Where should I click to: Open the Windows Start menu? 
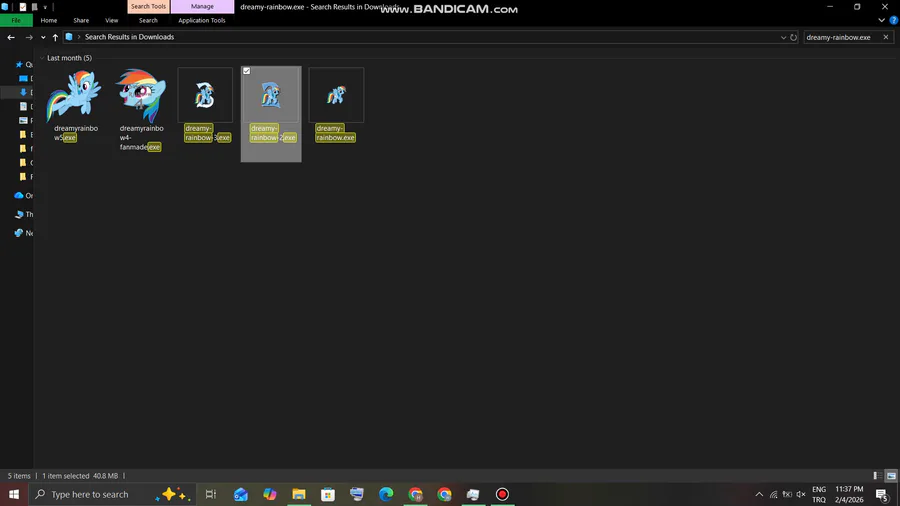click(x=14, y=495)
